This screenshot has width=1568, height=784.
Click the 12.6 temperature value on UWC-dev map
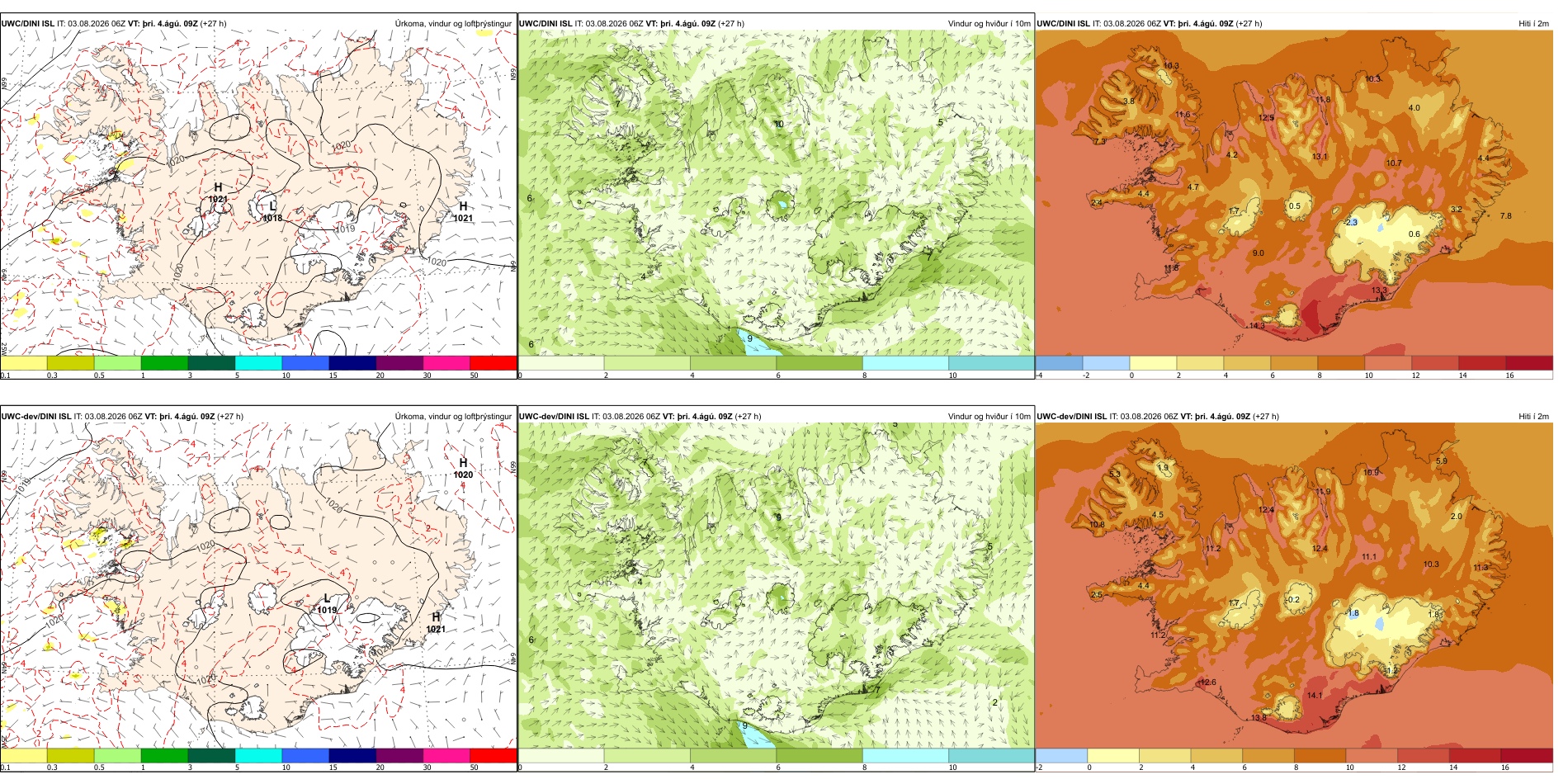tap(1208, 682)
